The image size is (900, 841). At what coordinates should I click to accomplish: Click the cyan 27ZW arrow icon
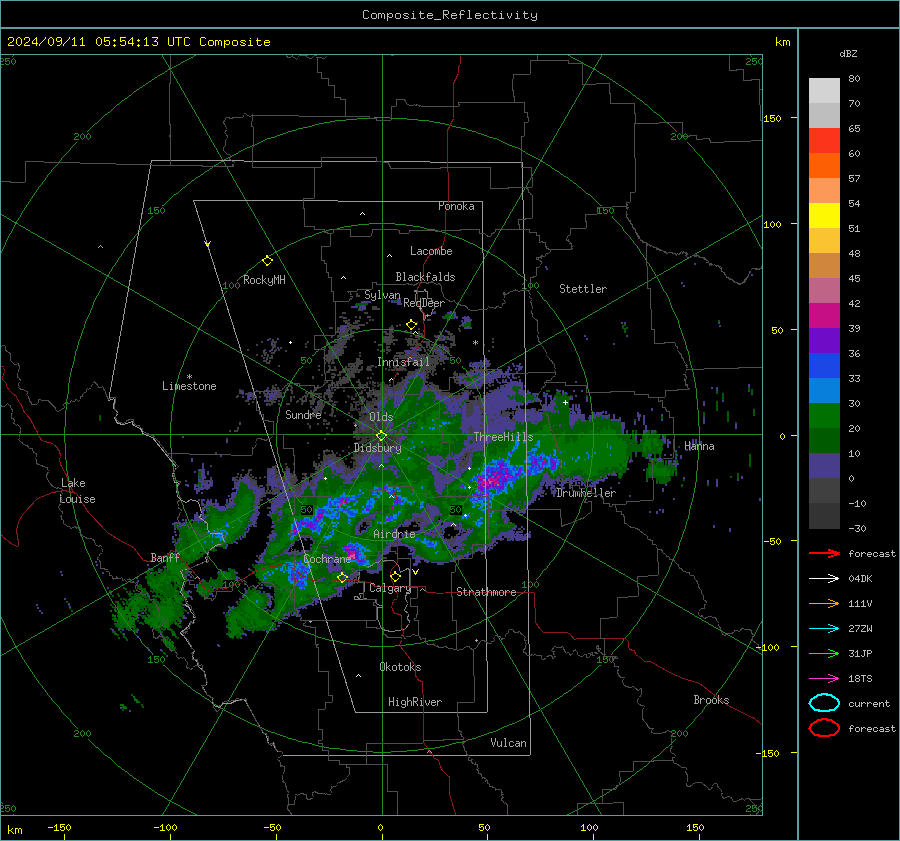824,629
